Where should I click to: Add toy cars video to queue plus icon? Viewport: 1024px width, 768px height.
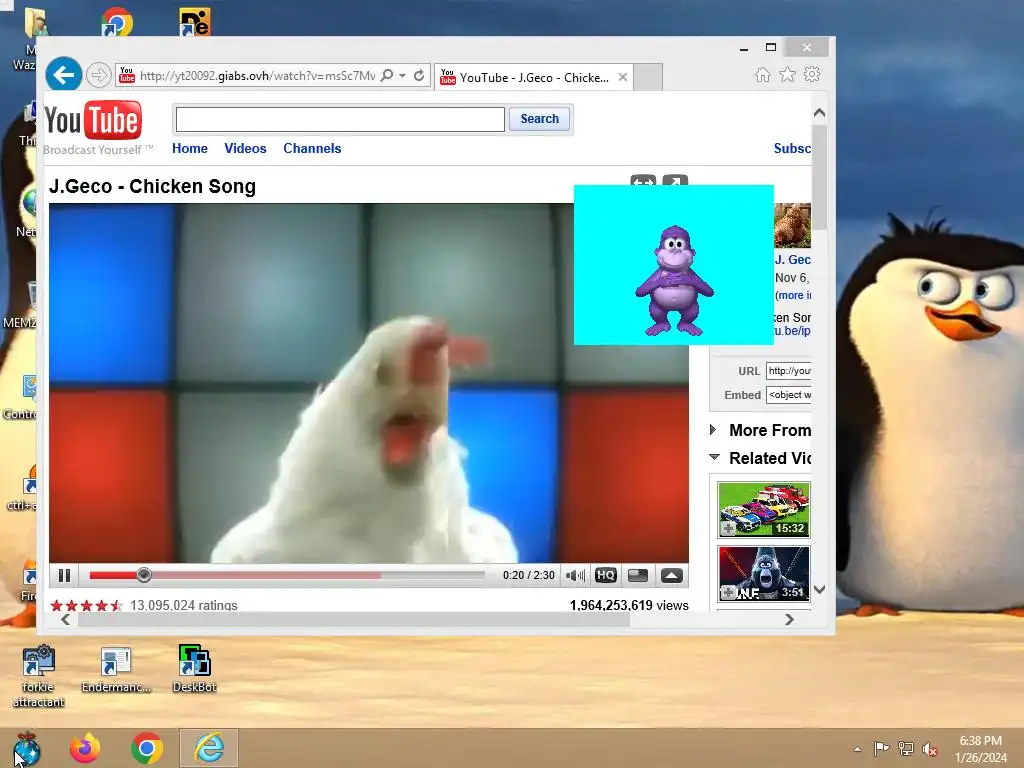pos(728,528)
